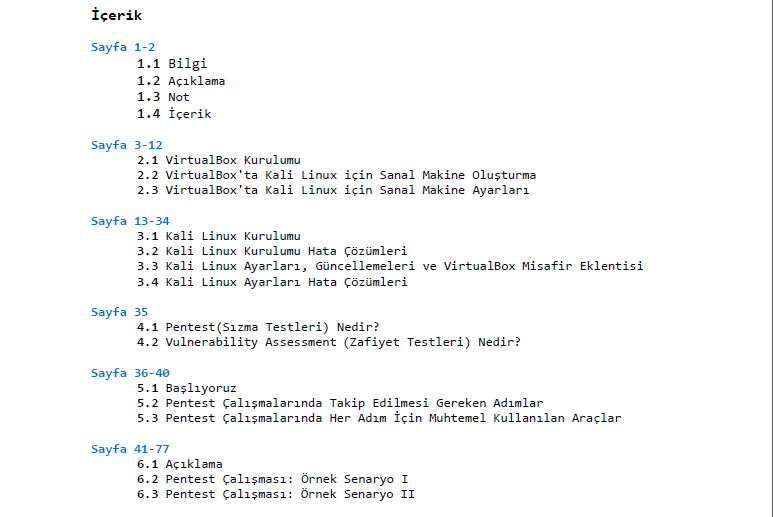
Task: Click the "2.2 Sanal Makine Oluşturma" entry
Action: point(336,175)
